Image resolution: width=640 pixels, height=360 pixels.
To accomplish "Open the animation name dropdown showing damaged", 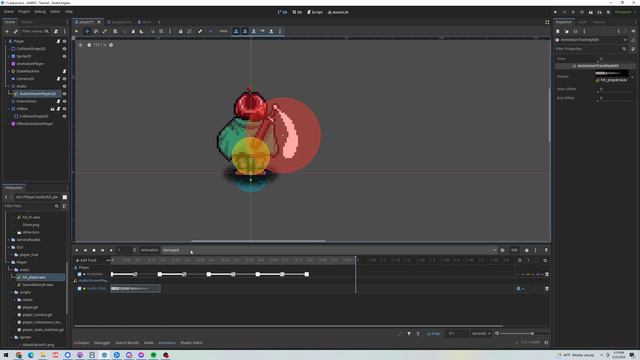I will click(329, 250).
